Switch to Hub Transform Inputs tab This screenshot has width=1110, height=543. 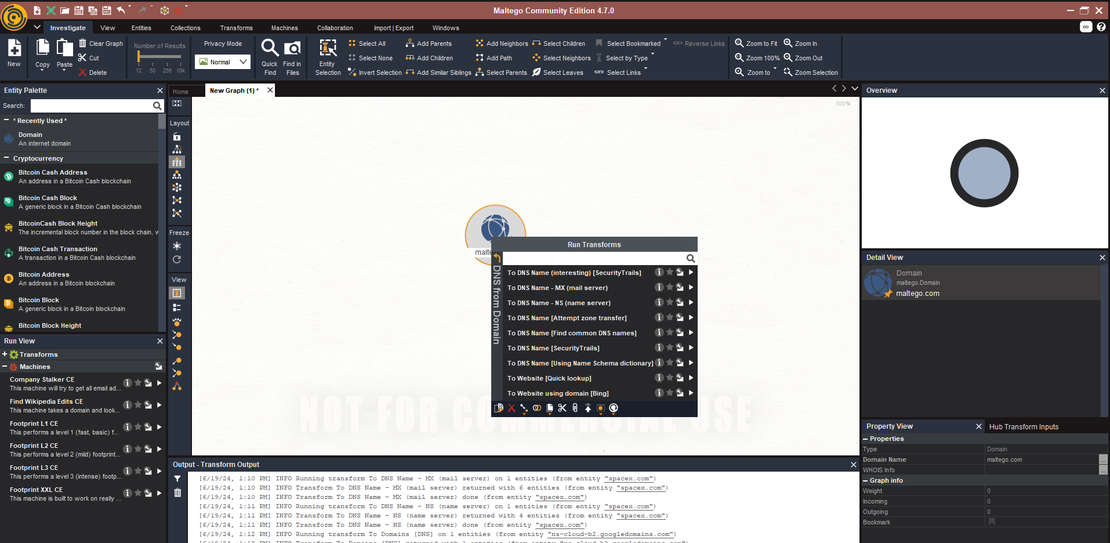point(1024,426)
